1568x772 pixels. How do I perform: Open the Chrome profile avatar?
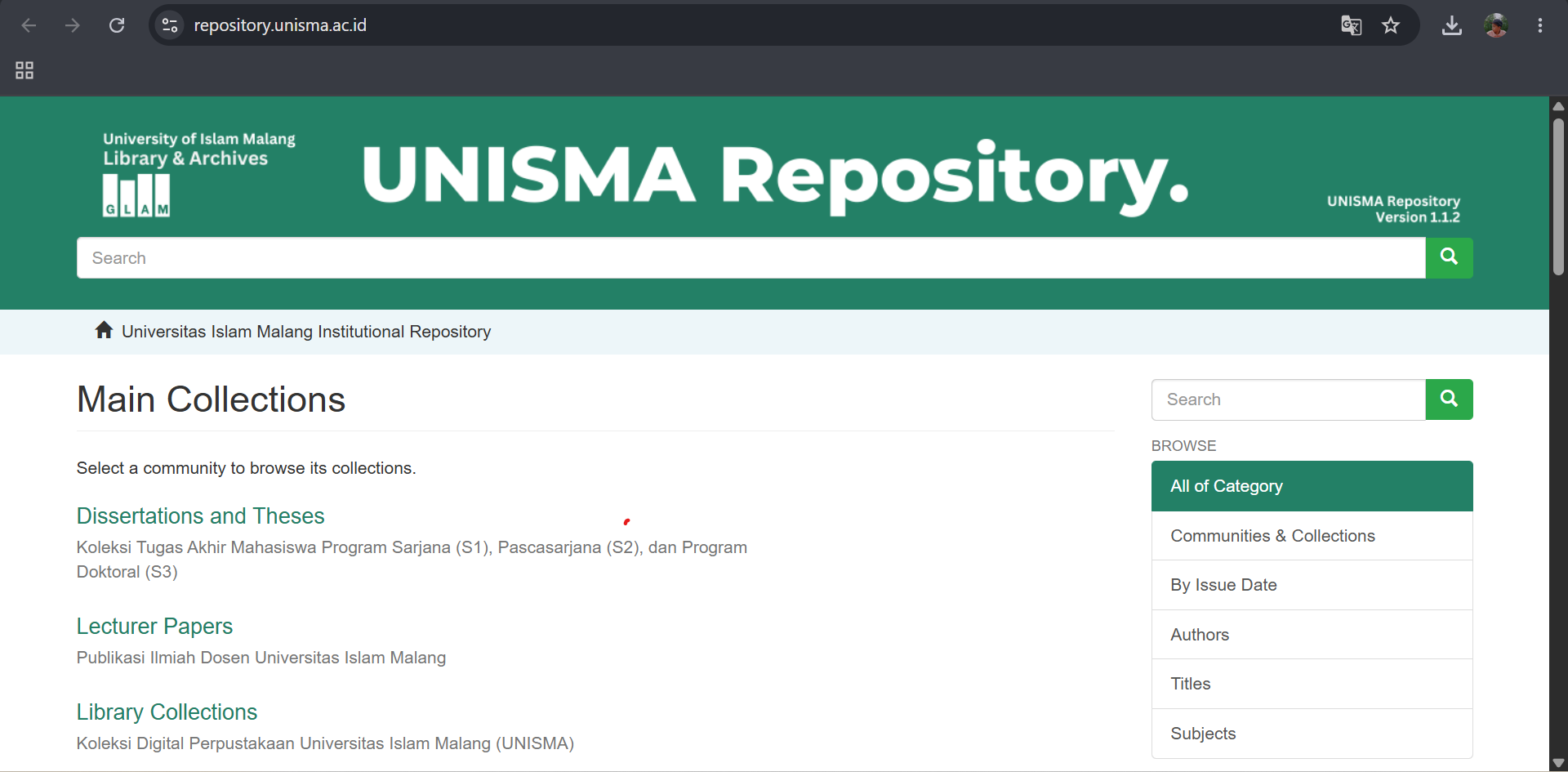pos(1496,25)
